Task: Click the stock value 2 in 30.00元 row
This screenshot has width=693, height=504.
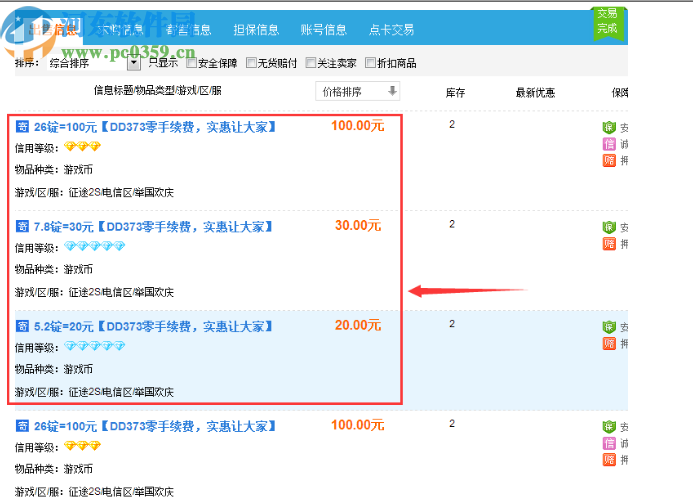Action: pos(452,224)
